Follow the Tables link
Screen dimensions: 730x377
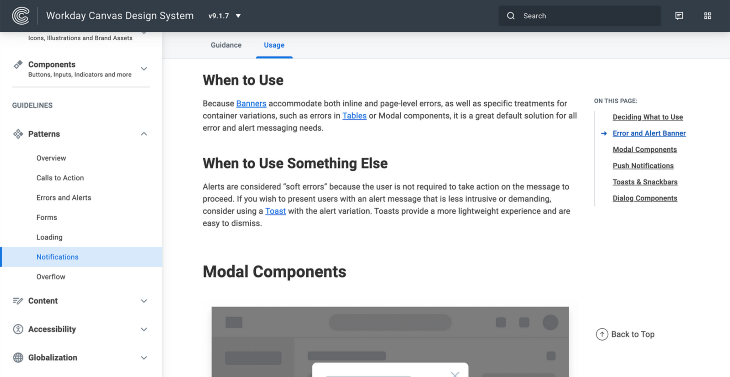point(354,115)
